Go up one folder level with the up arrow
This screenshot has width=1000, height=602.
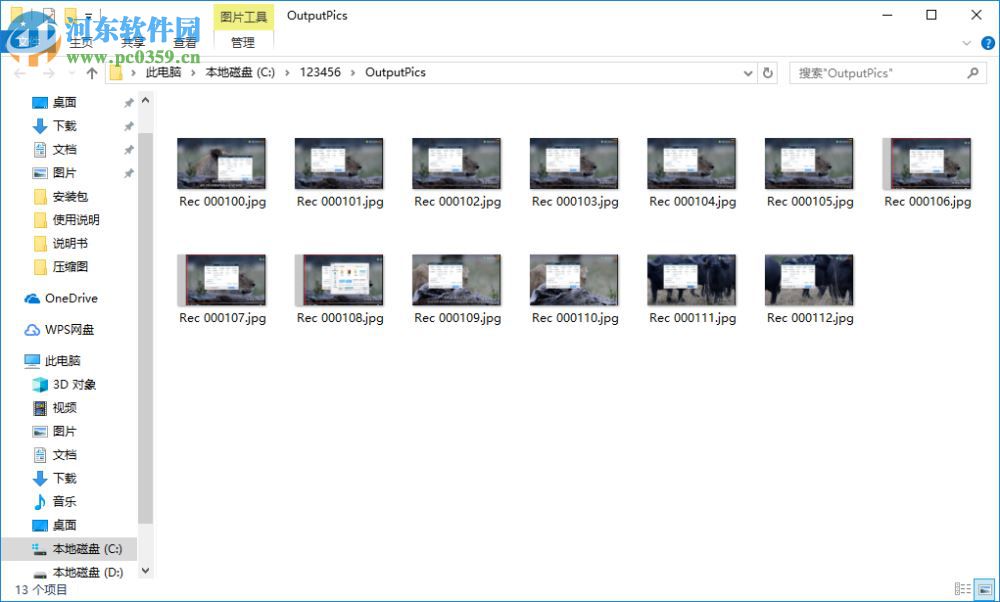click(90, 72)
